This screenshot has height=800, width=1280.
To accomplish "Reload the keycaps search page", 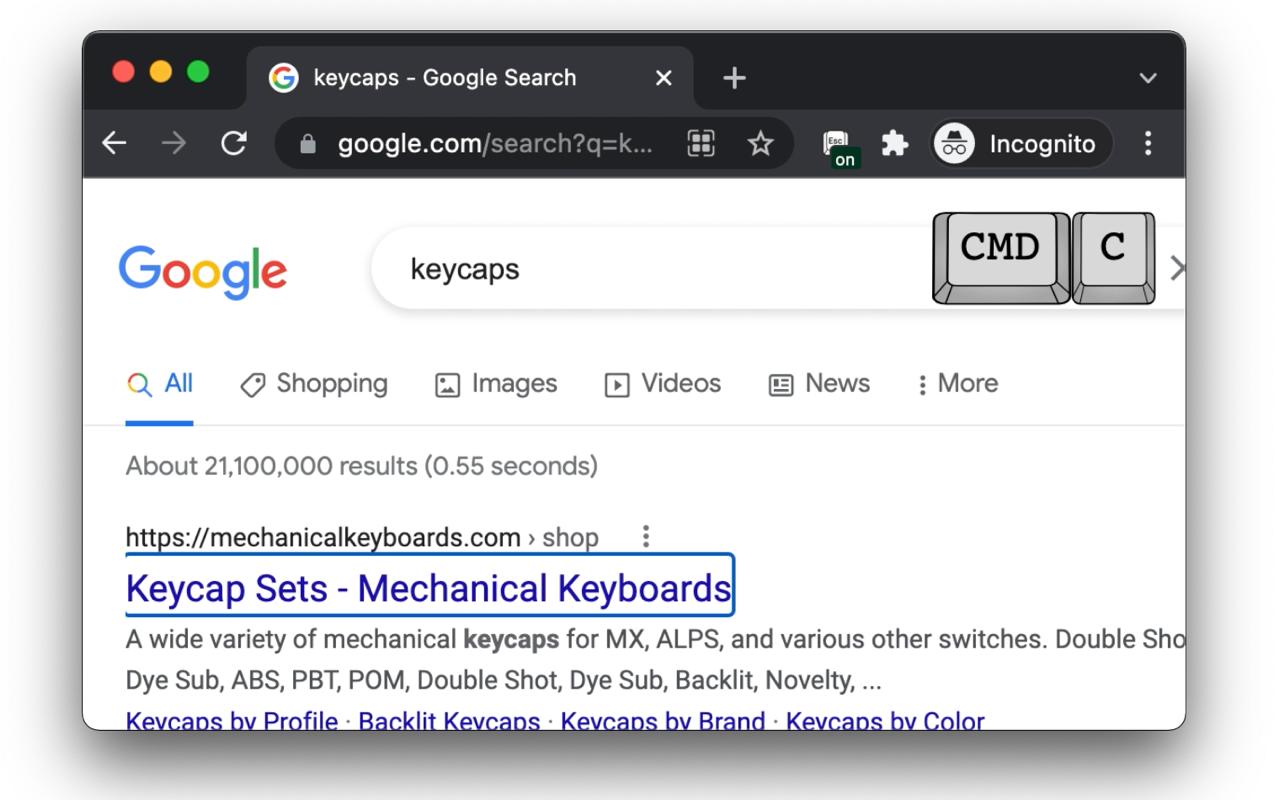I will 234,144.
